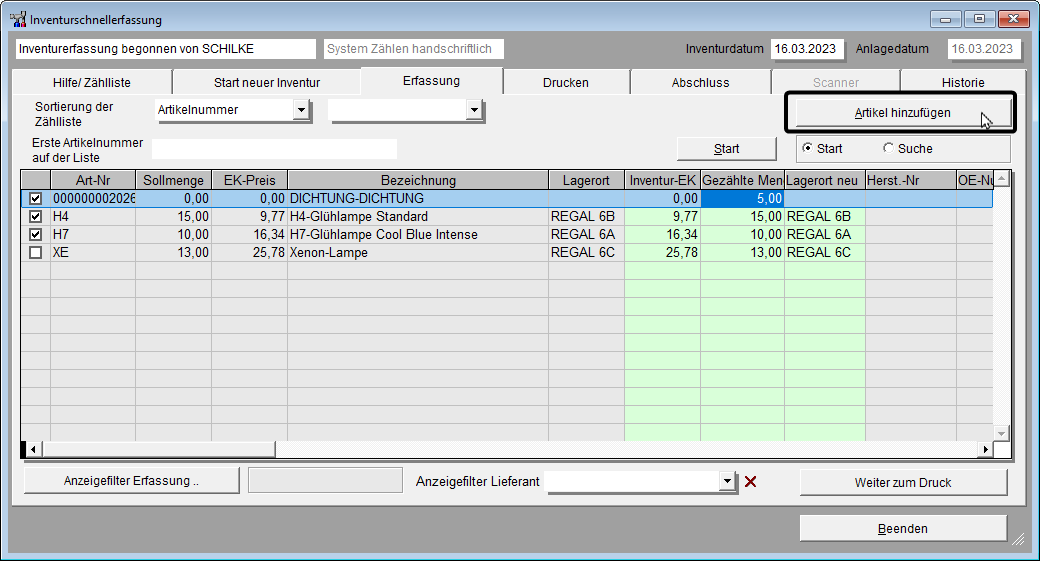Click the Bezeichnung column header

click(418, 180)
